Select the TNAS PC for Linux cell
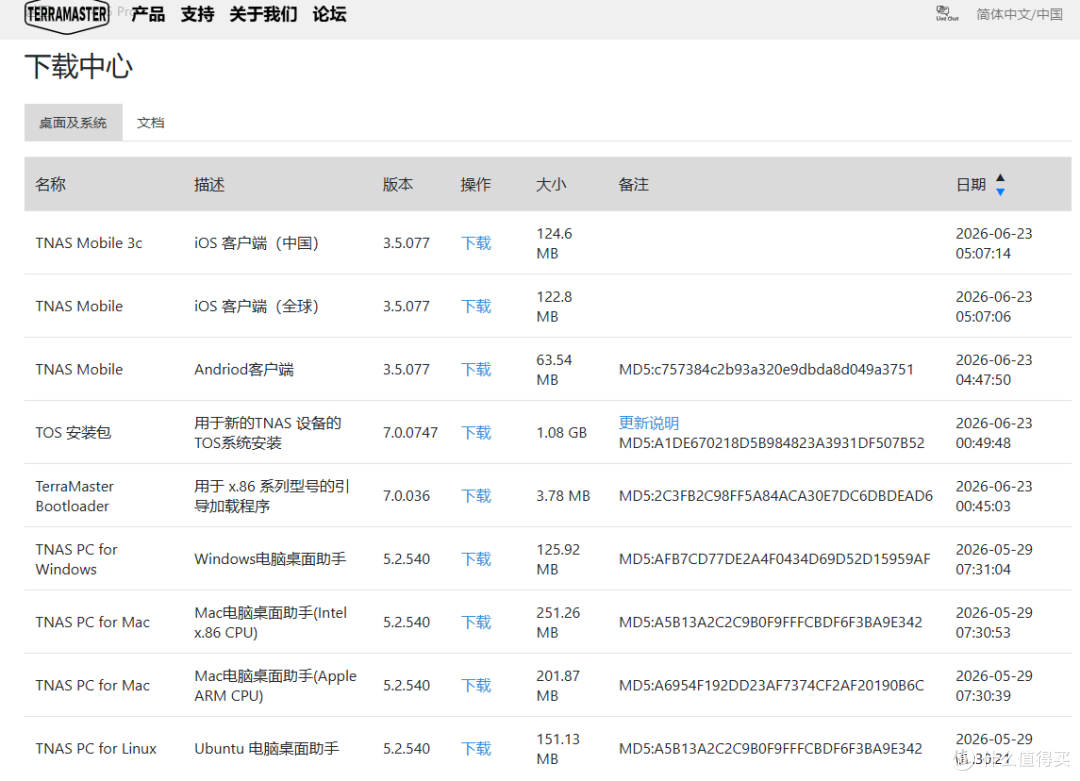The height and width of the screenshot is (781, 1080). tap(96, 749)
